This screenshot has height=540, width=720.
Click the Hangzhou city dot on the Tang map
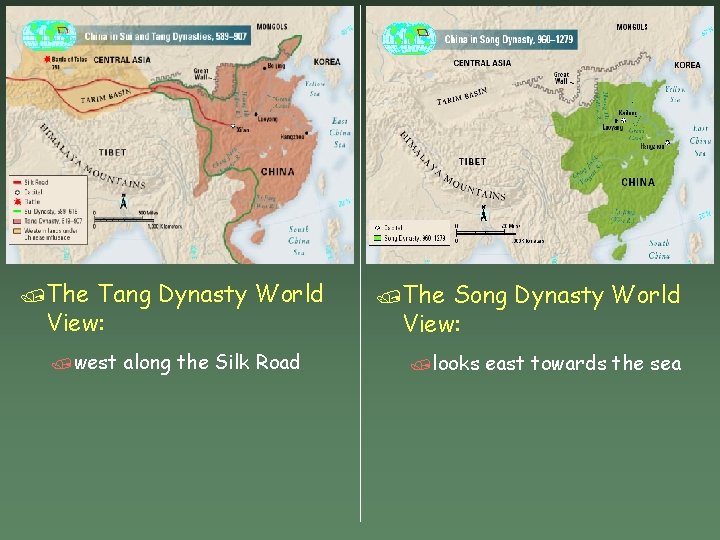(x=307, y=134)
